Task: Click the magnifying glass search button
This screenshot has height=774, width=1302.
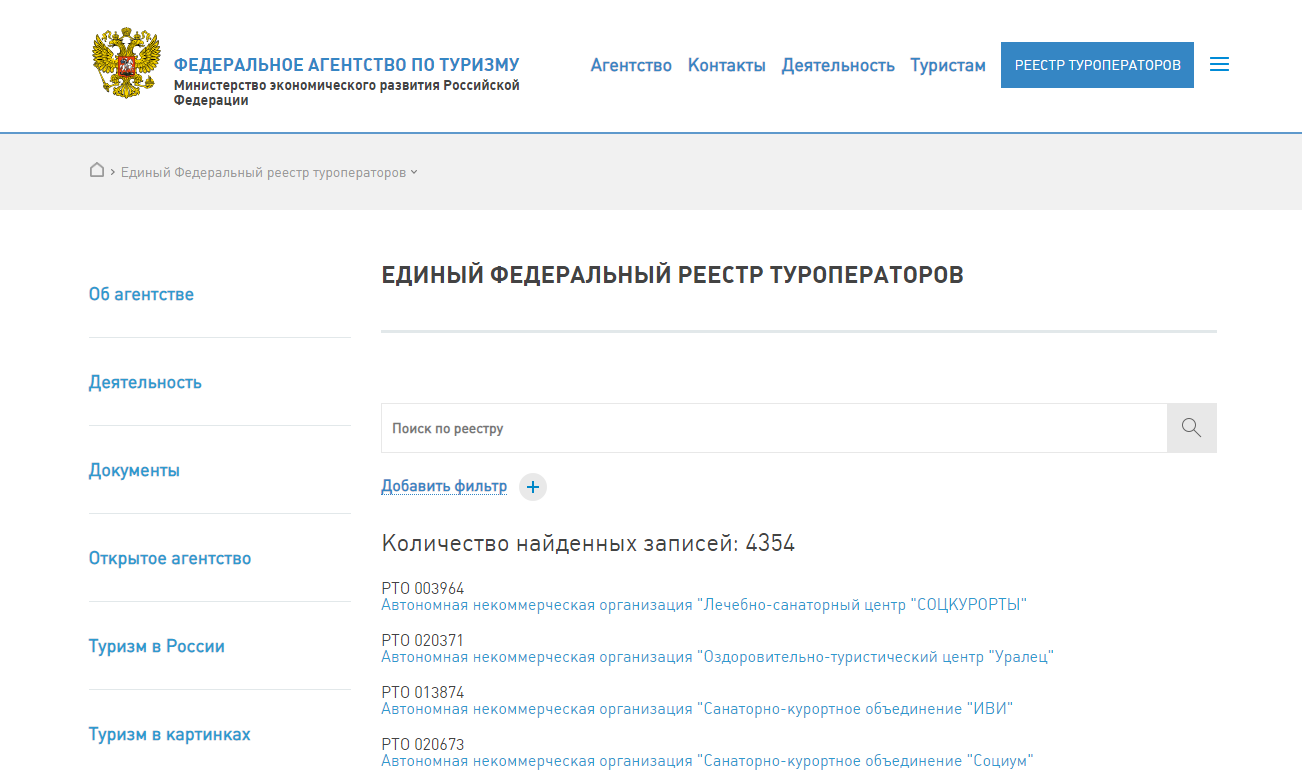Action: click(x=1191, y=428)
